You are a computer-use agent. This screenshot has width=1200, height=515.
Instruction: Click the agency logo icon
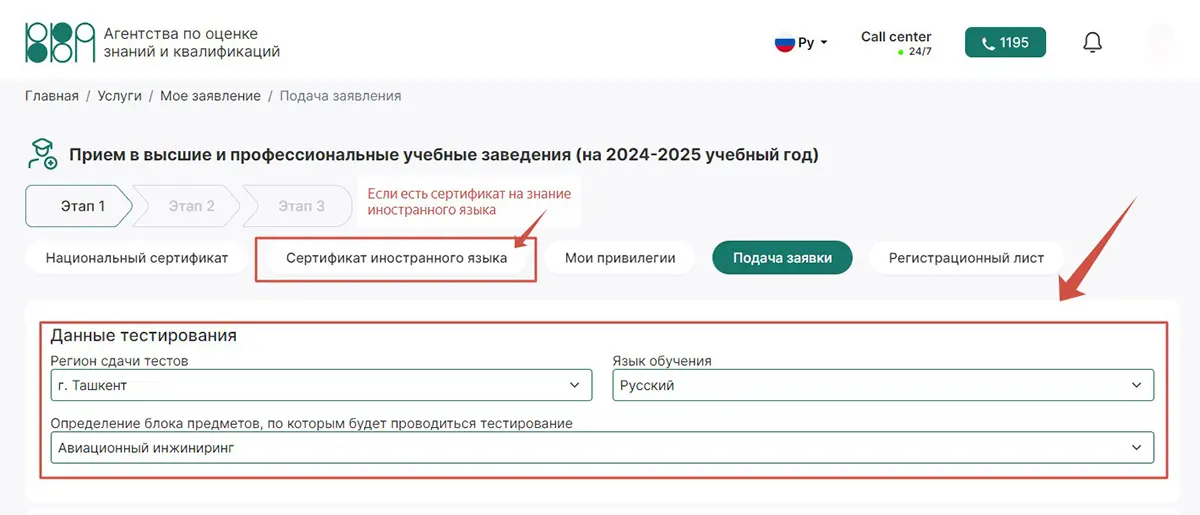pos(59,42)
